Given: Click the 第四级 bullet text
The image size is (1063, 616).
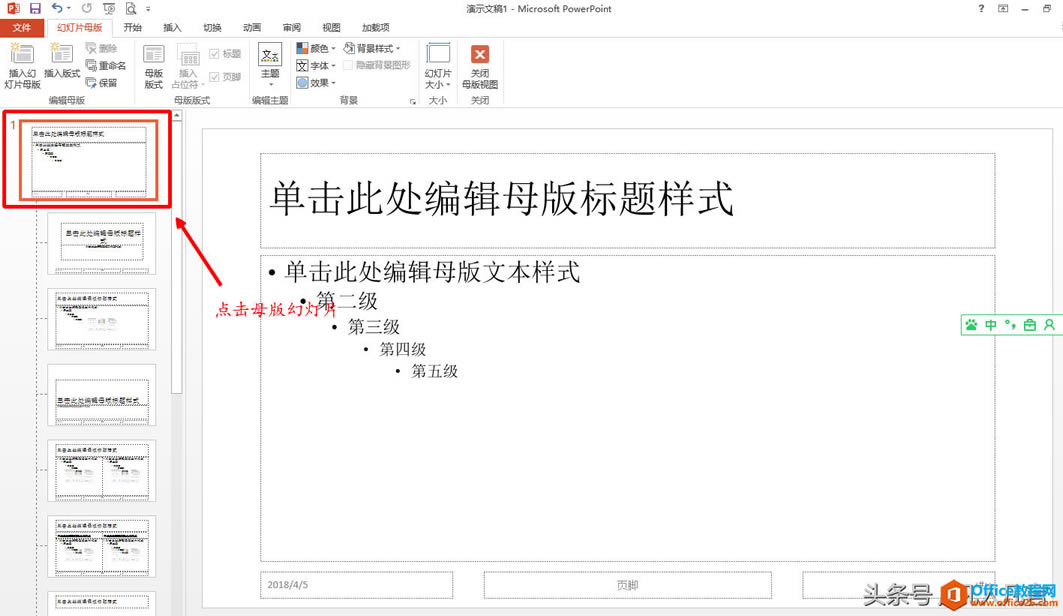Looking at the screenshot, I should pyautogui.click(x=403, y=349).
